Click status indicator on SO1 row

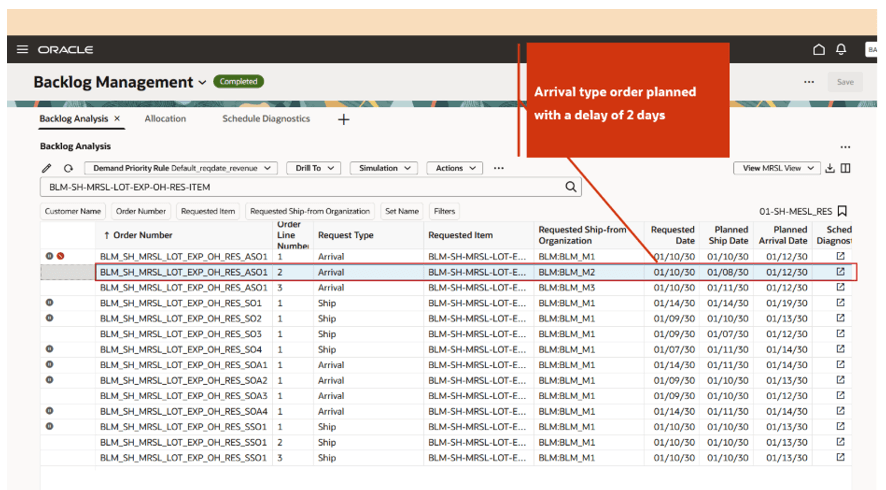(50, 302)
